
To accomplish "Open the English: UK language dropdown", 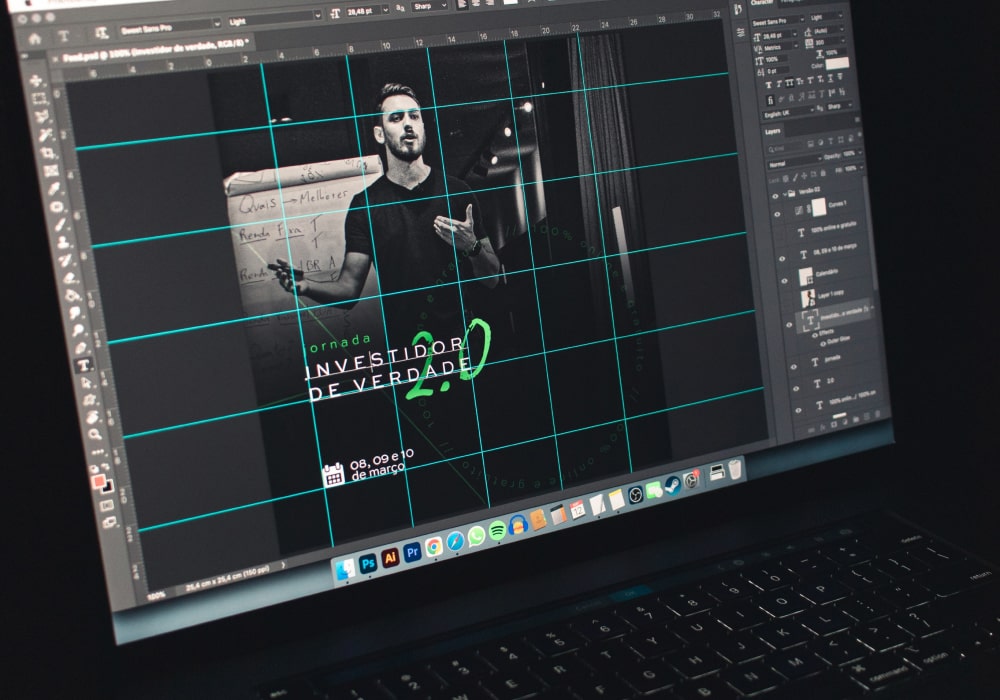I will (x=789, y=112).
